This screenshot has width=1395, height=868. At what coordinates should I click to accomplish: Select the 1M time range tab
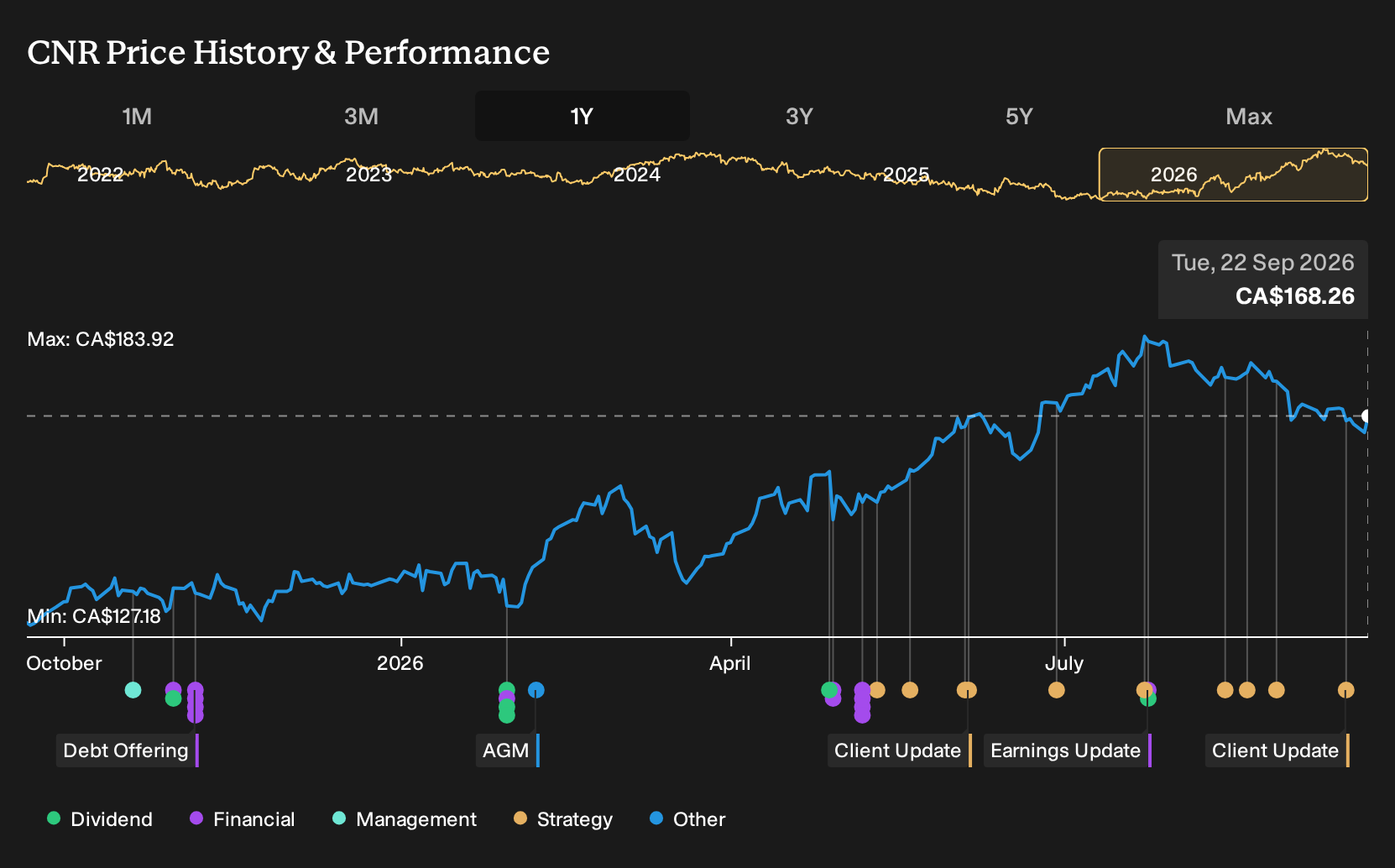pyautogui.click(x=137, y=116)
